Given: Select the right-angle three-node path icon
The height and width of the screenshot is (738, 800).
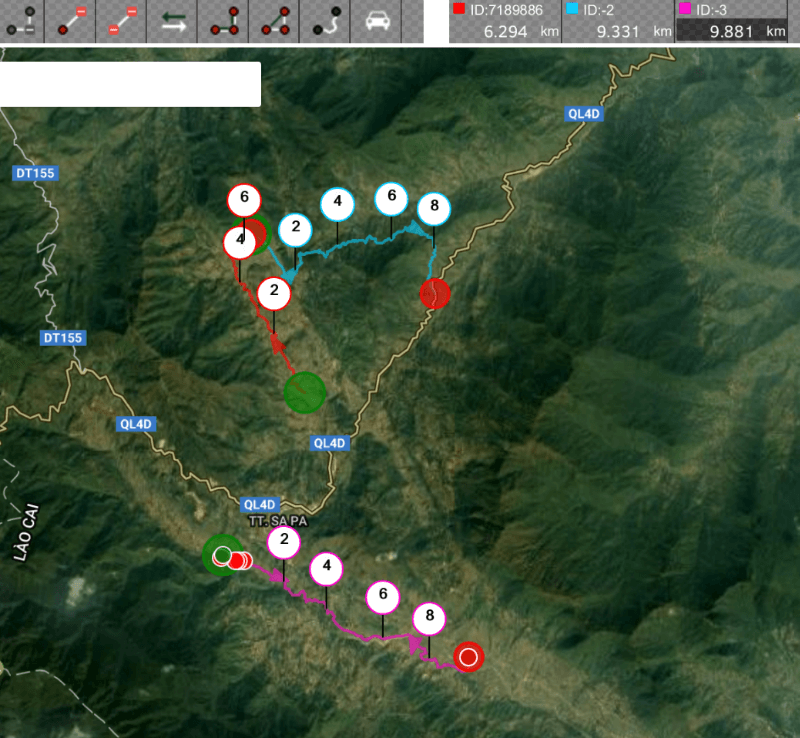Looking at the screenshot, I should pyautogui.click(x=223, y=22).
